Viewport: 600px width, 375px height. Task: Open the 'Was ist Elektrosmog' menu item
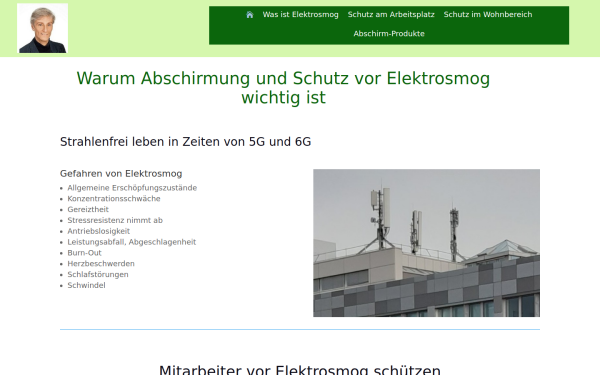(x=300, y=15)
